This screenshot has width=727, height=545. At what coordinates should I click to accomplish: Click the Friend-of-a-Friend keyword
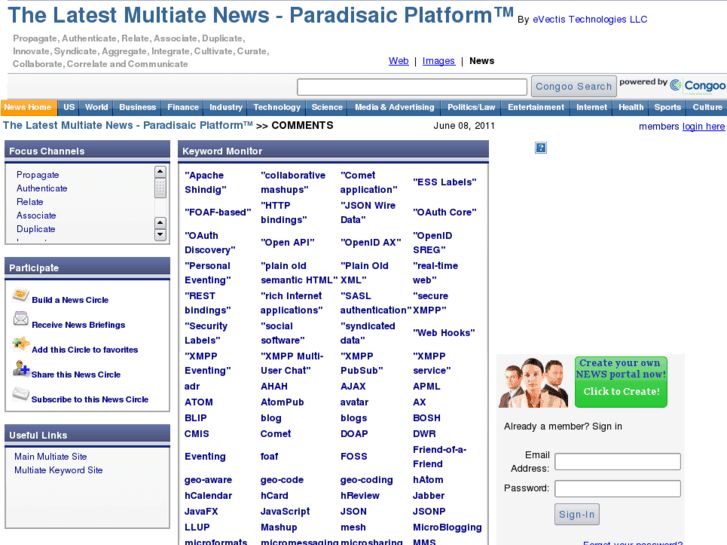[x=440, y=456]
